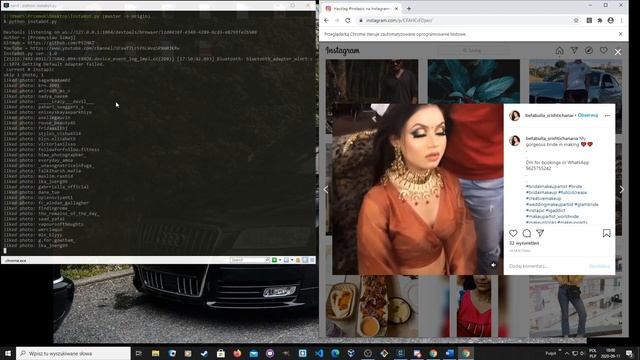Screen dimensions: 640x360
Task: Click the #bride hashtag
Action: coord(576,187)
